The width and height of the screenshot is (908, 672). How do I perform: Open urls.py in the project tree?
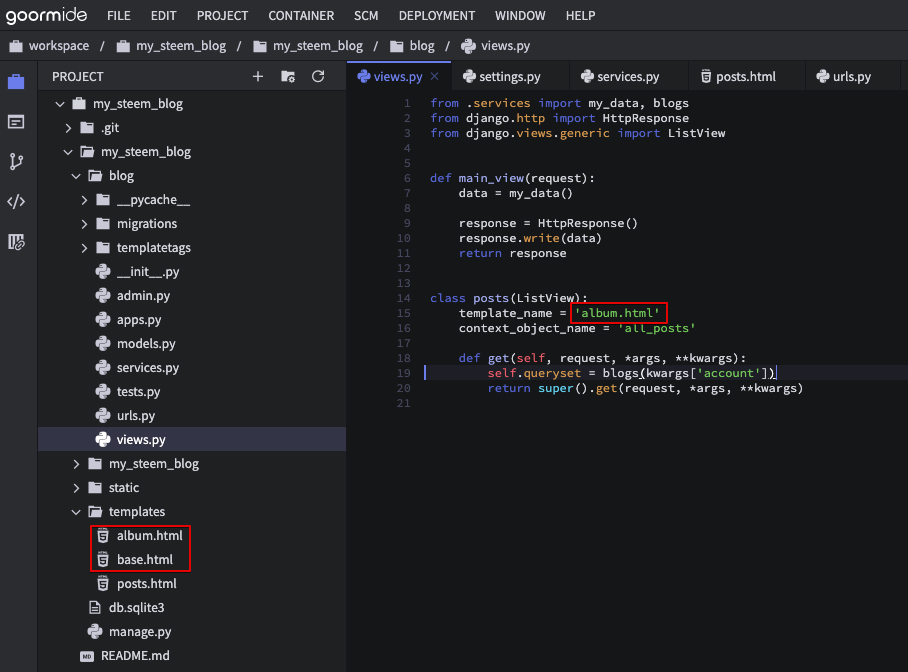(136, 415)
